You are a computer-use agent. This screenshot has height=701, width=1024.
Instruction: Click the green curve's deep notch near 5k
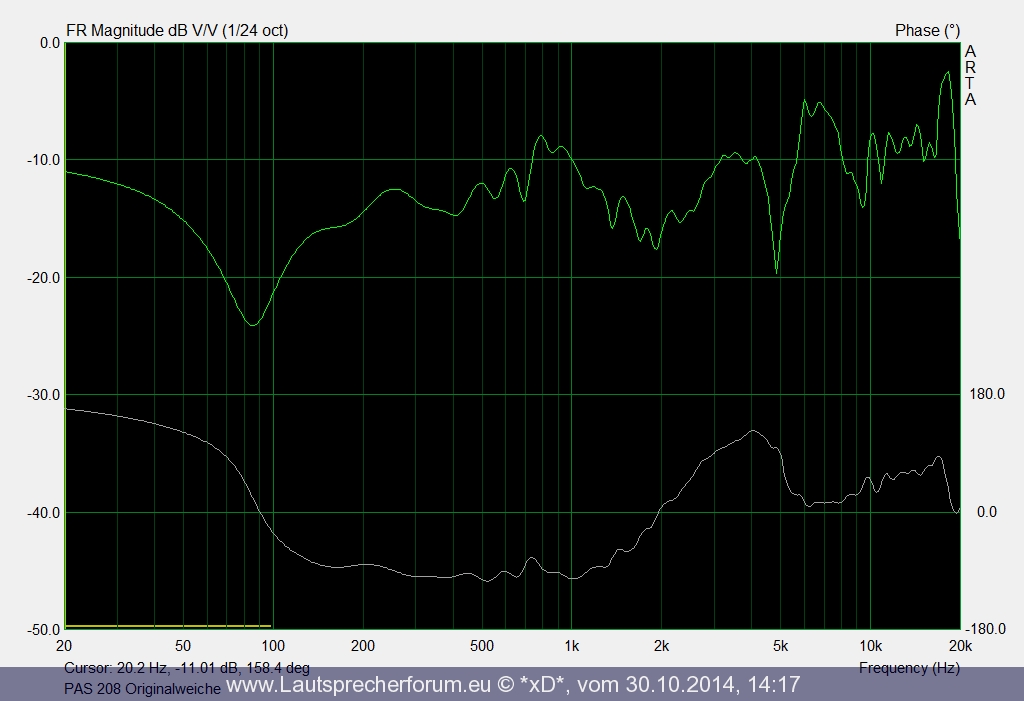(777, 271)
